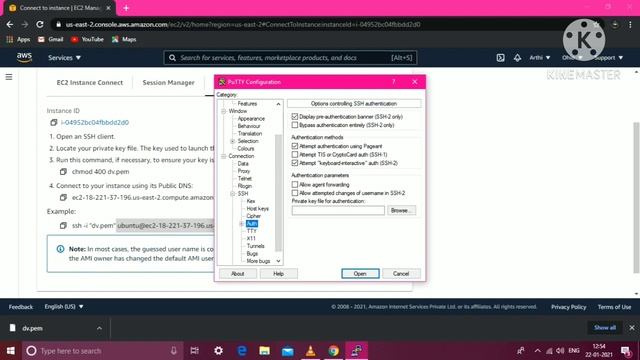The width and height of the screenshot is (640, 360).
Task: Open VLC media player on taskbar
Action: (x=311, y=351)
